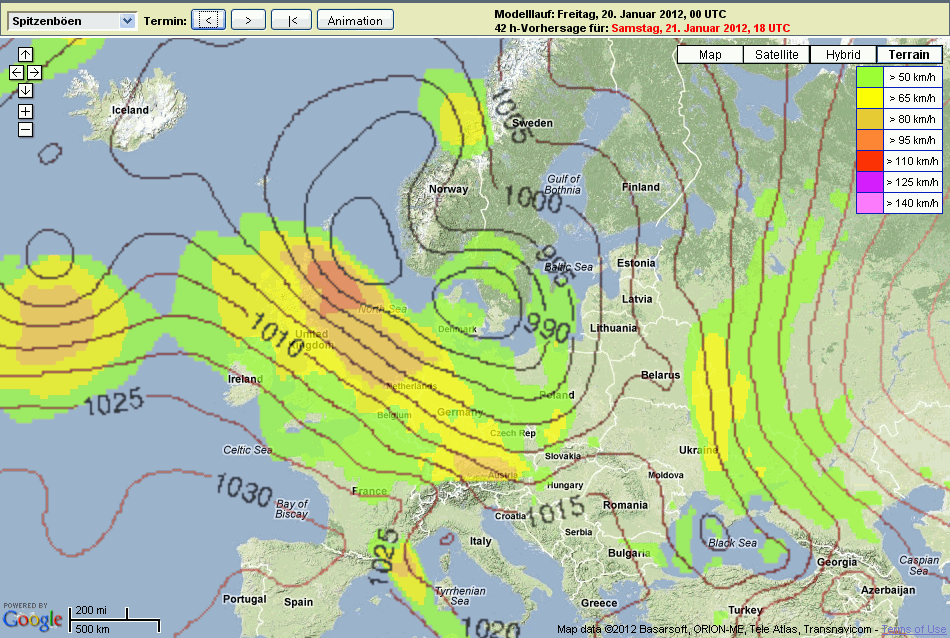Screen dimensions: 950x638
Task: Click the Estonia label on the map
Action: [x=636, y=263]
